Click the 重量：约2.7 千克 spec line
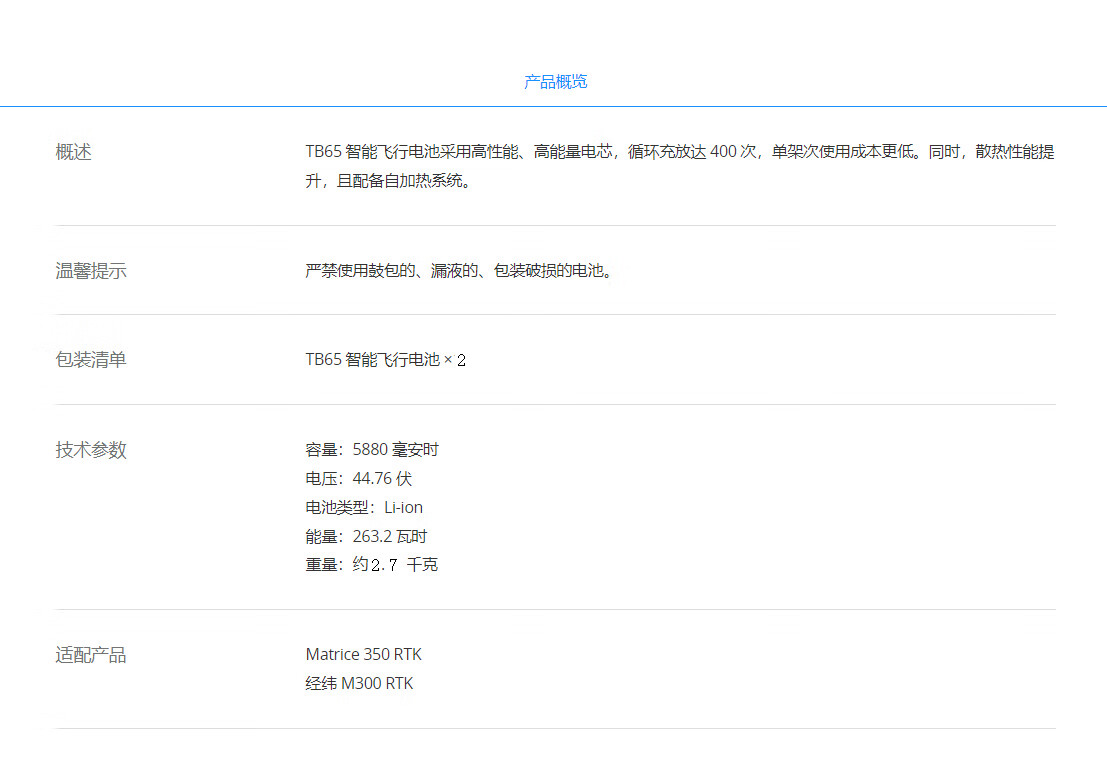1107x769 pixels. (x=371, y=566)
